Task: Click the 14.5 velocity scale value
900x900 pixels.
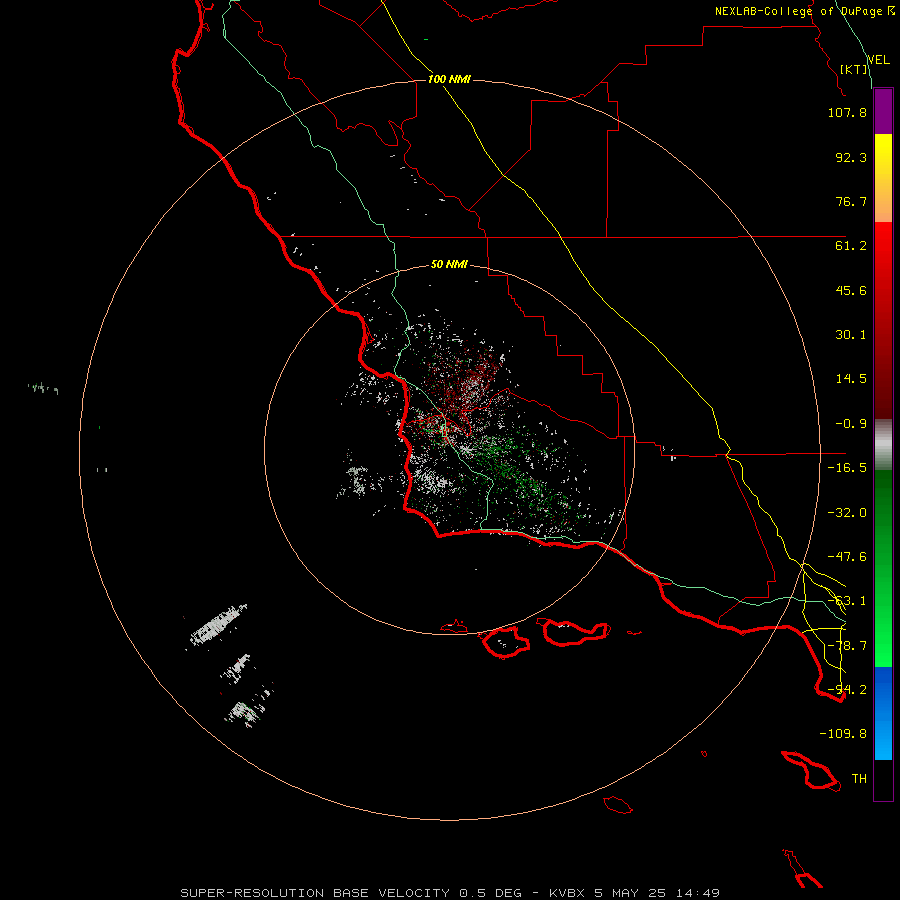Action: [x=851, y=379]
